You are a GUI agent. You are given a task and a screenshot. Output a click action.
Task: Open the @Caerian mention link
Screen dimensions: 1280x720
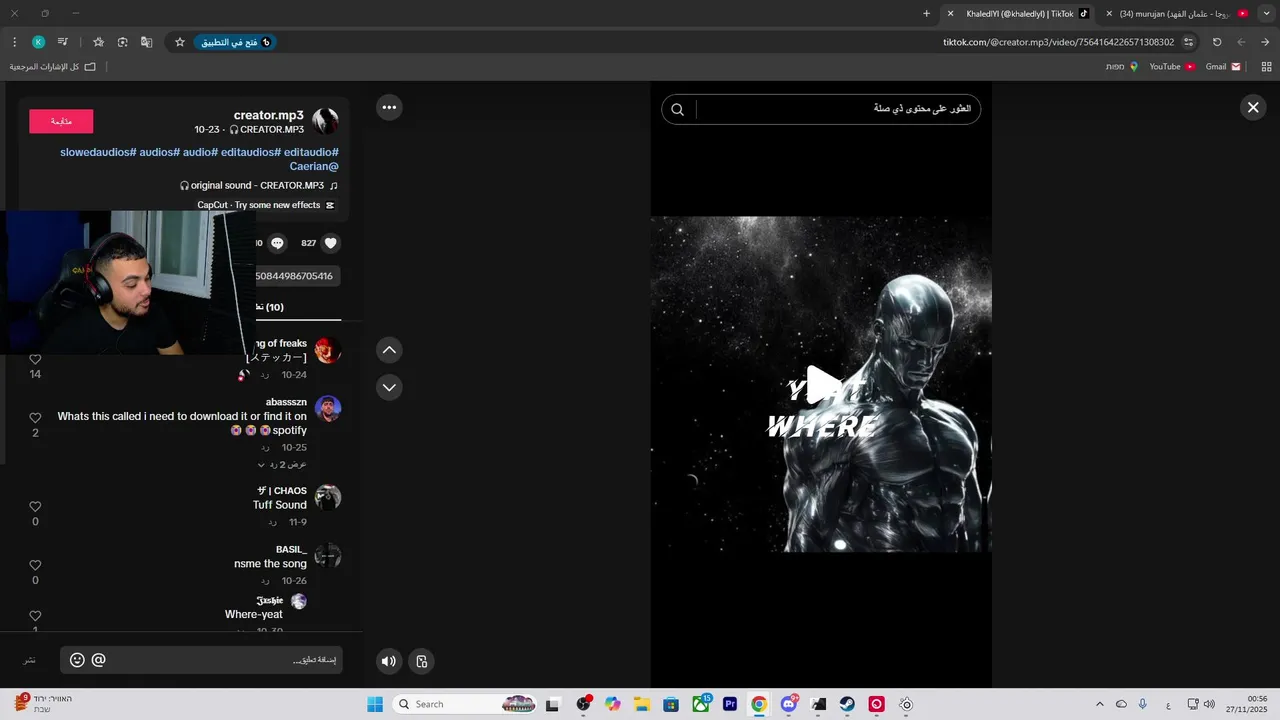click(314, 167)
